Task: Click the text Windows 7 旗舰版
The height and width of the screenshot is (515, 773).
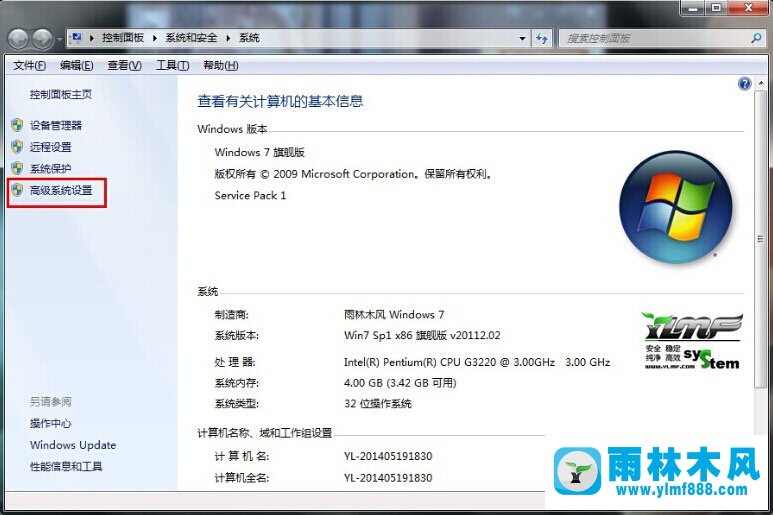Action: (259, 152)
